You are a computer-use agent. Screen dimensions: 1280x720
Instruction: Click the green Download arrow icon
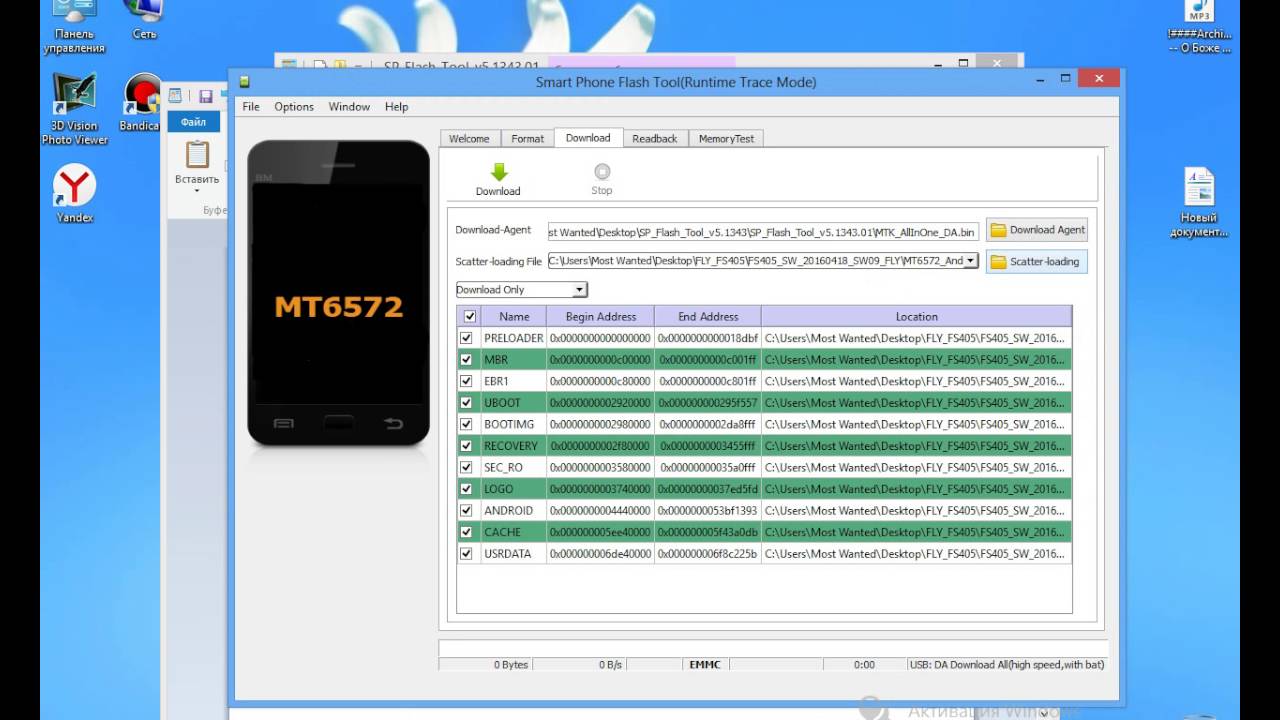pos(498,172)
